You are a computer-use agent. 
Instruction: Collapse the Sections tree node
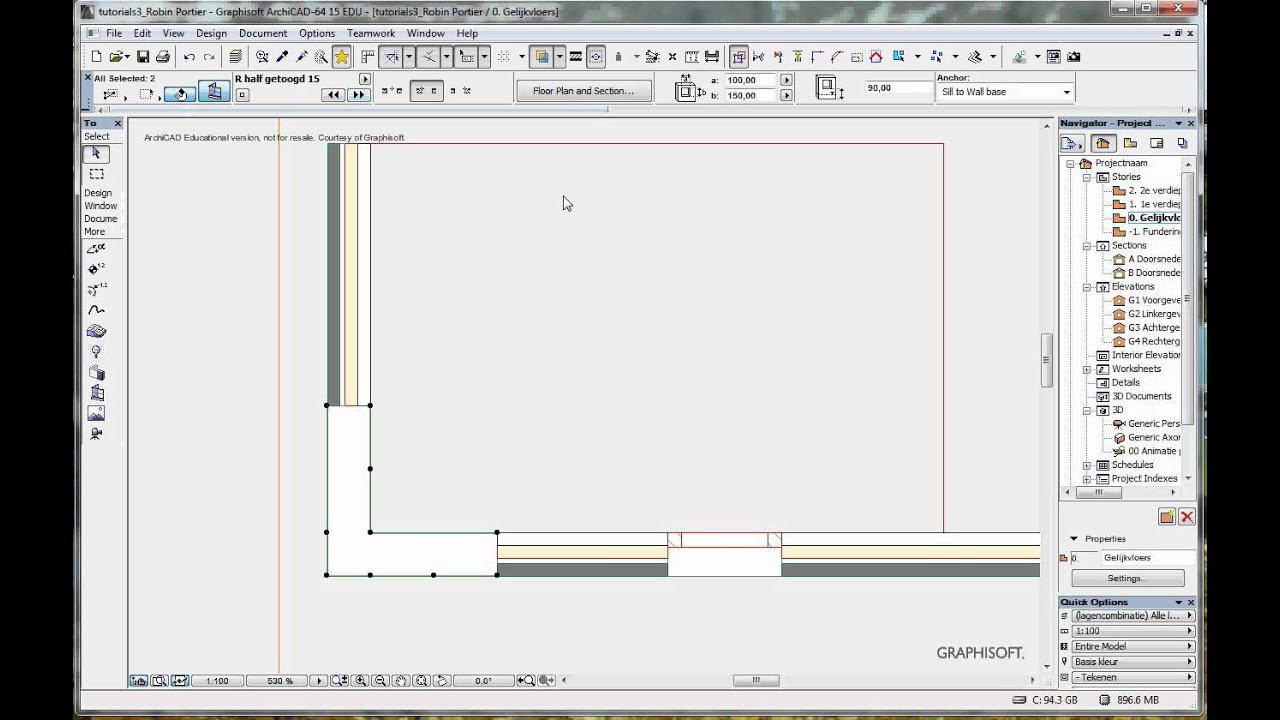(x=1087, y=246)
